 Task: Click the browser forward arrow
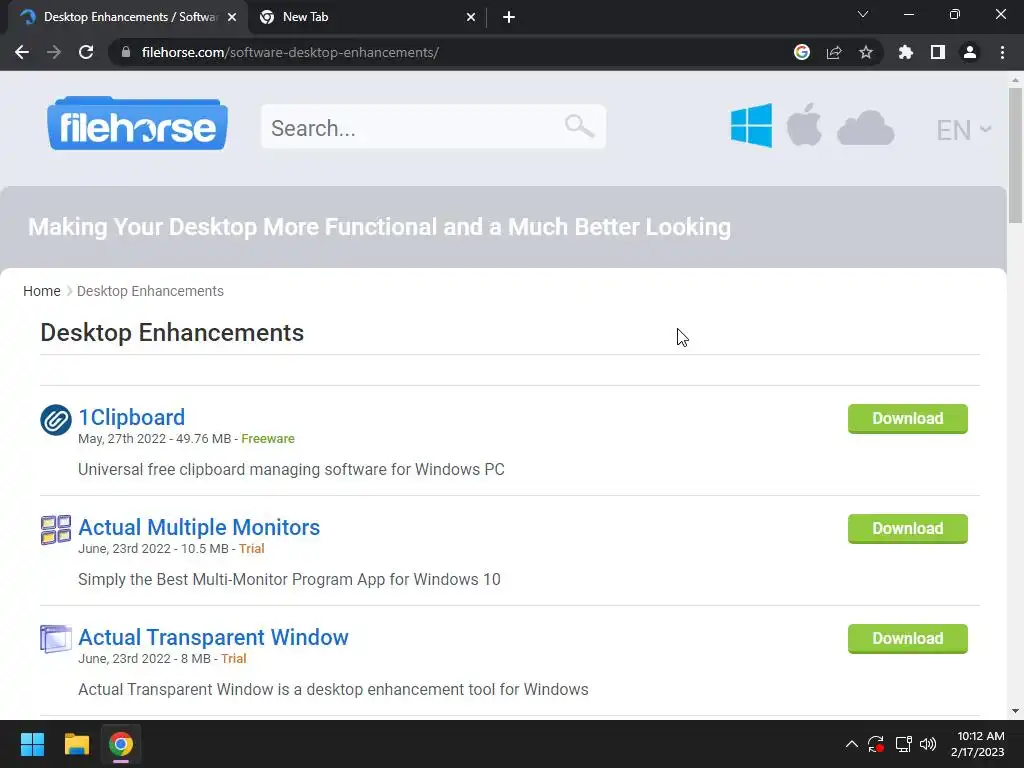[x=54, y=52]
